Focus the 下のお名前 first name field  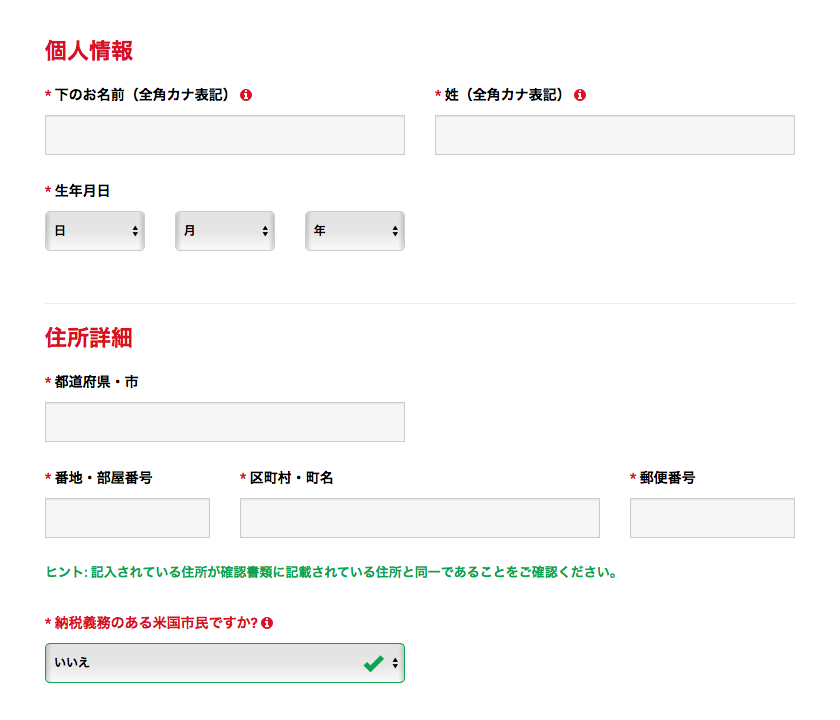coord(225,135)
